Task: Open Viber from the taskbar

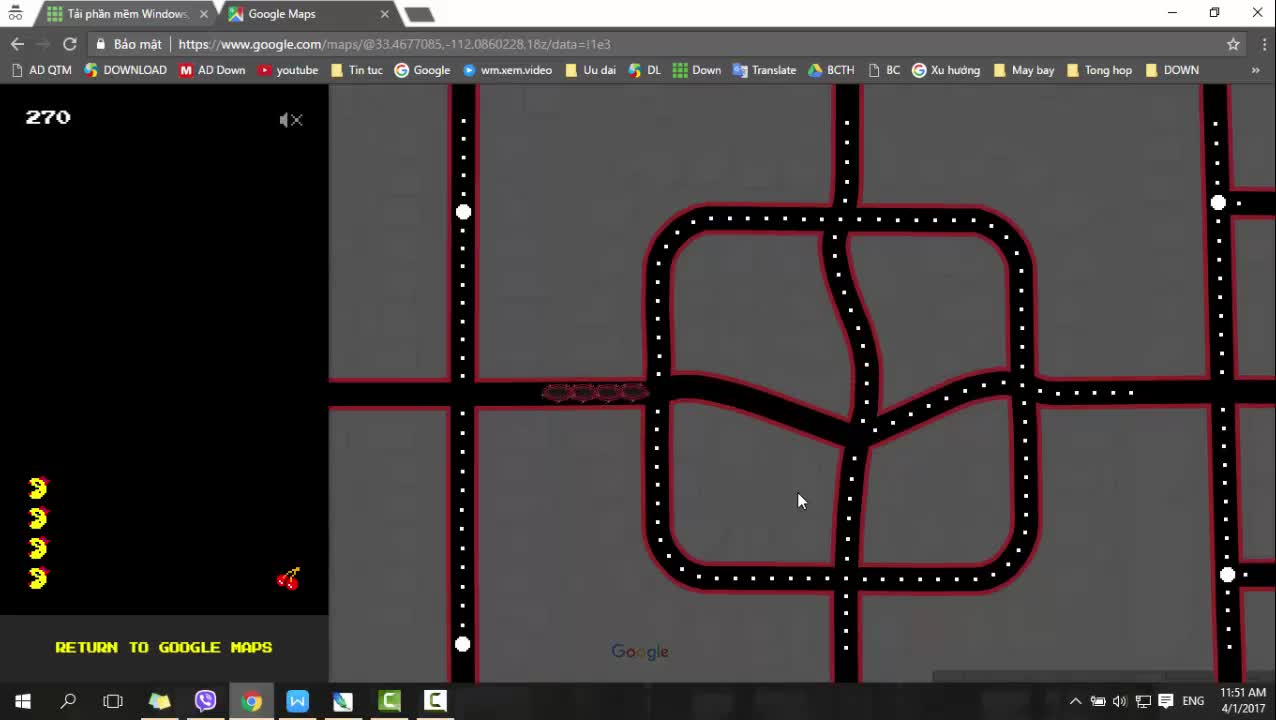Action: point(205,701)
